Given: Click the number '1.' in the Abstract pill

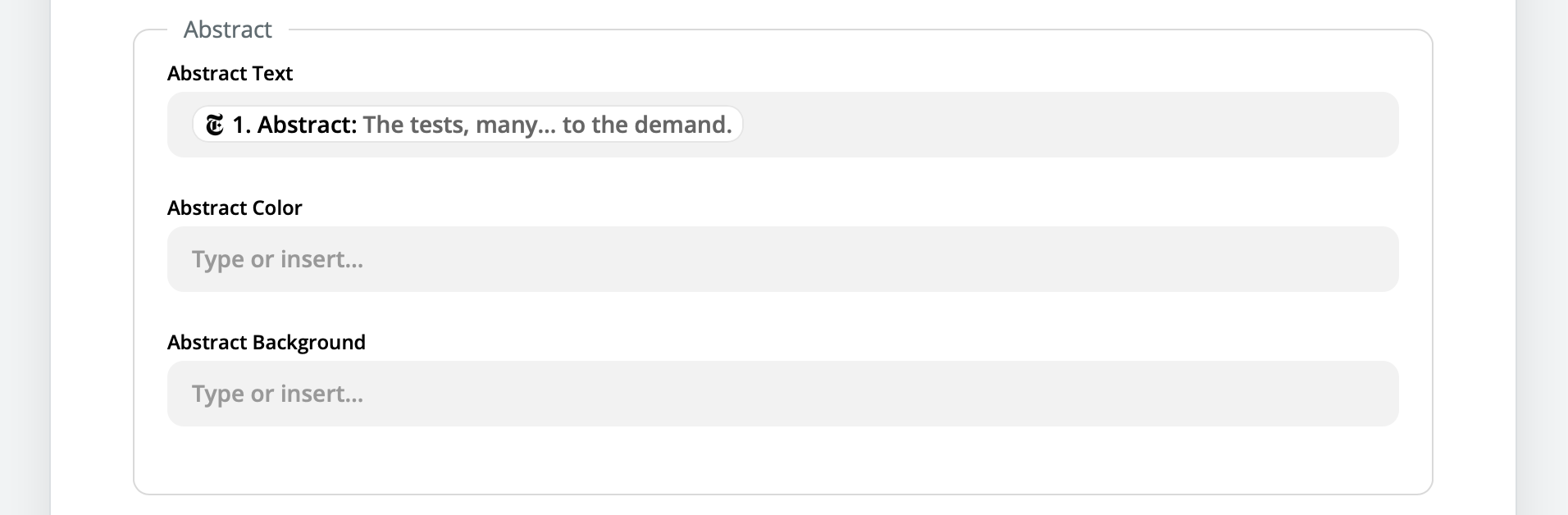Looking at the screenshot, I should pos(241,125).
